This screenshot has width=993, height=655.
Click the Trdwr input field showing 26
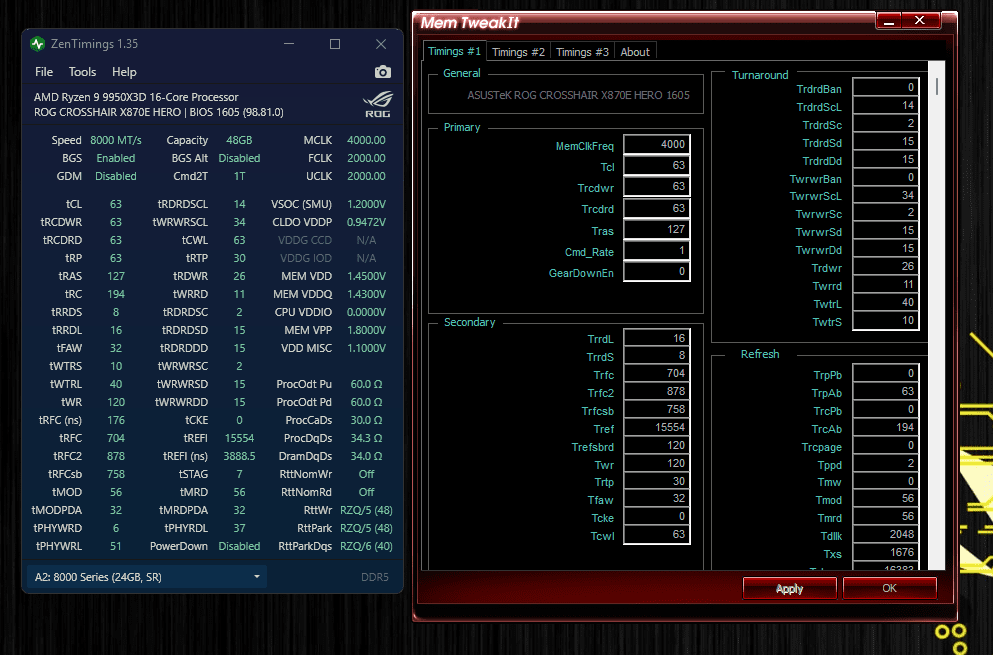(885, 267)
